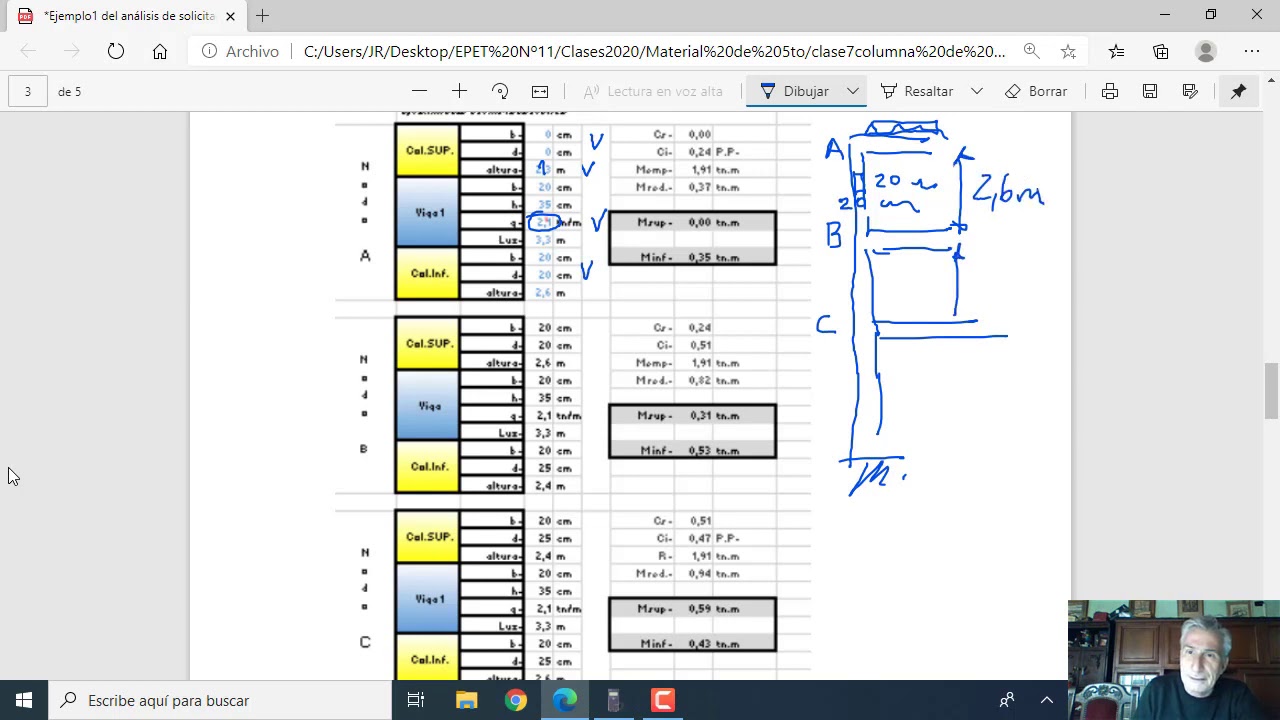1280x720 pixels.
Task: Open Google Chrome from taskbar
Action: pos(515,700)
